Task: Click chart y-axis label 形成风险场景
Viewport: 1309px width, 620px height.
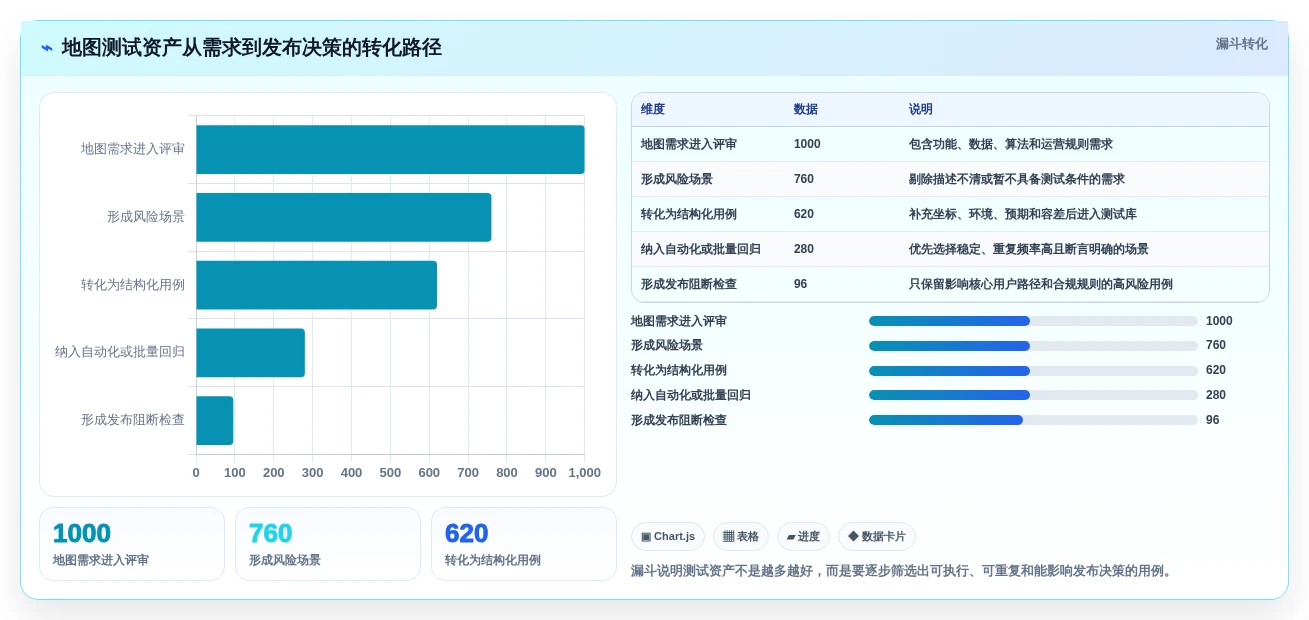Action: (146, 217)
